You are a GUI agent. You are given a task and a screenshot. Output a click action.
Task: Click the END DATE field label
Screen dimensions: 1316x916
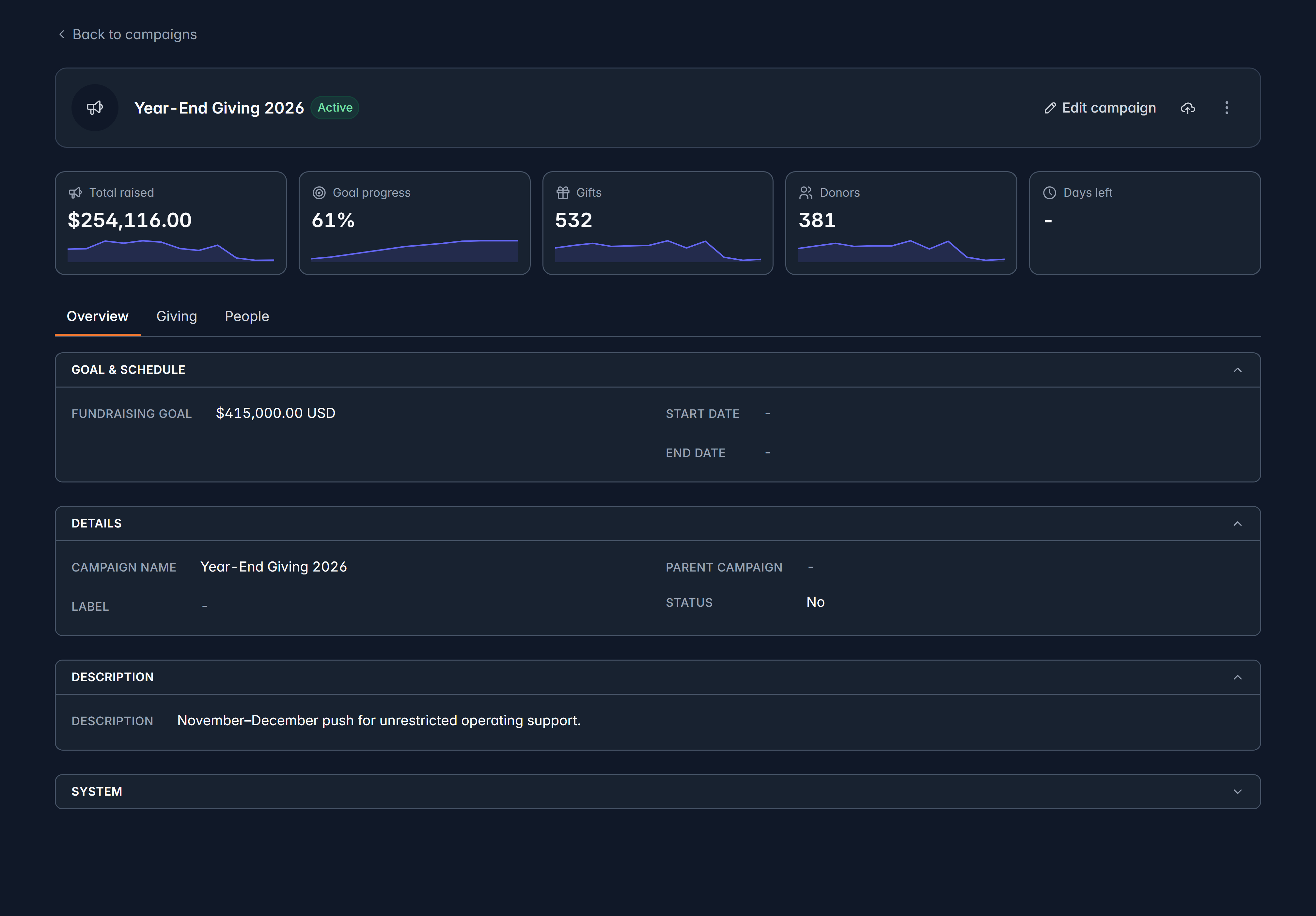695,453
